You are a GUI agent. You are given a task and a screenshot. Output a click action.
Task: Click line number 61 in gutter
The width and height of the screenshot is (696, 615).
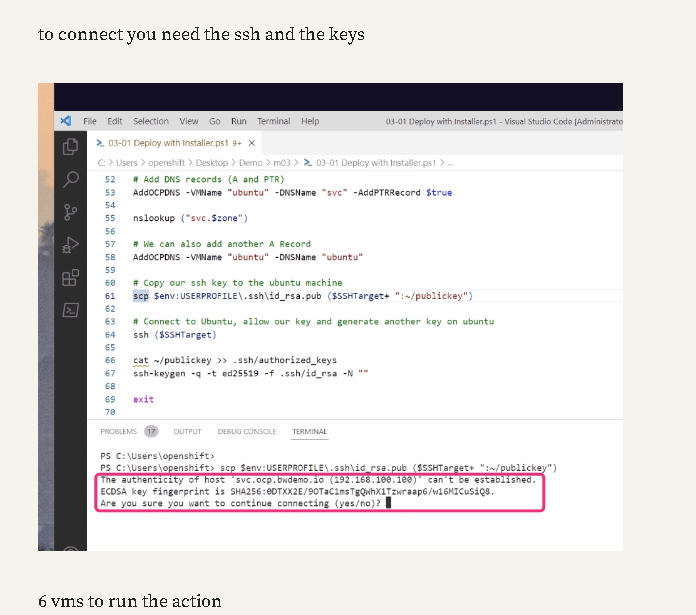coord(110,296)
